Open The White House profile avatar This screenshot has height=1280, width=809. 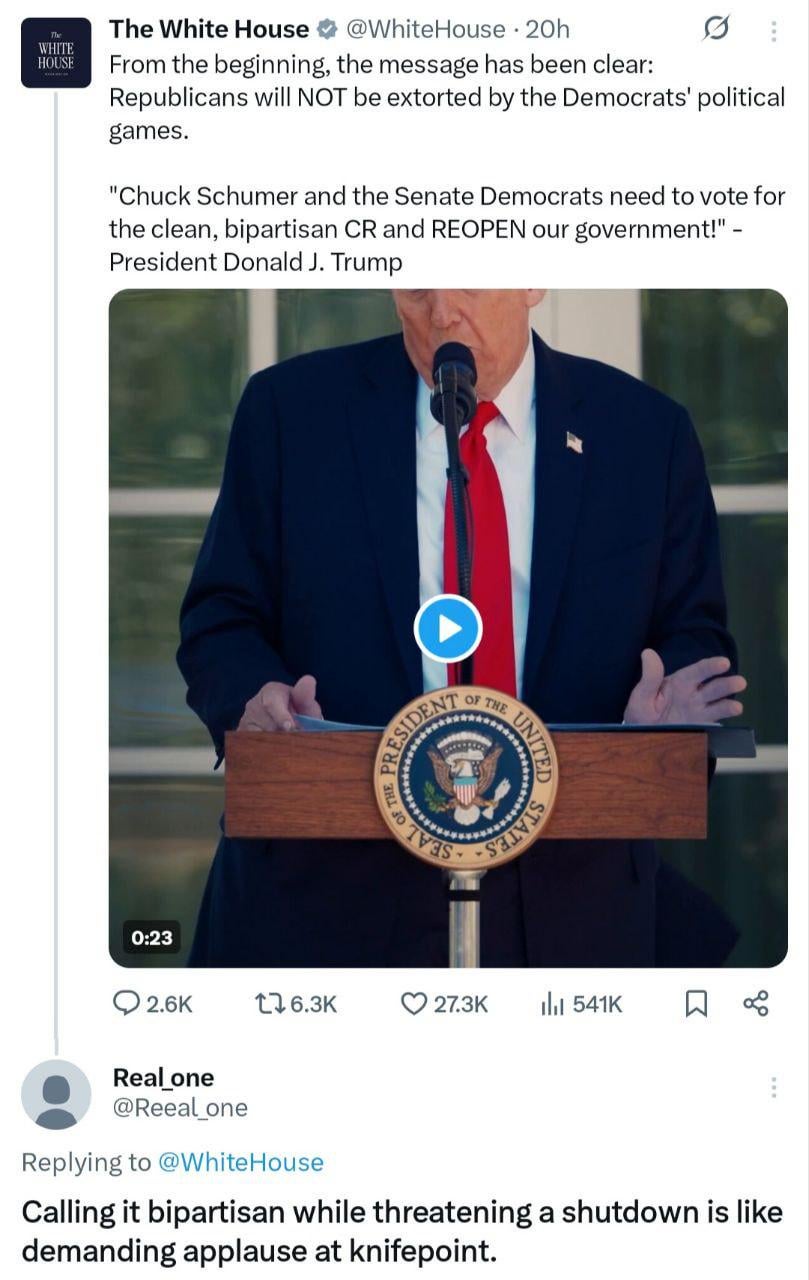[x=56, y=54]
